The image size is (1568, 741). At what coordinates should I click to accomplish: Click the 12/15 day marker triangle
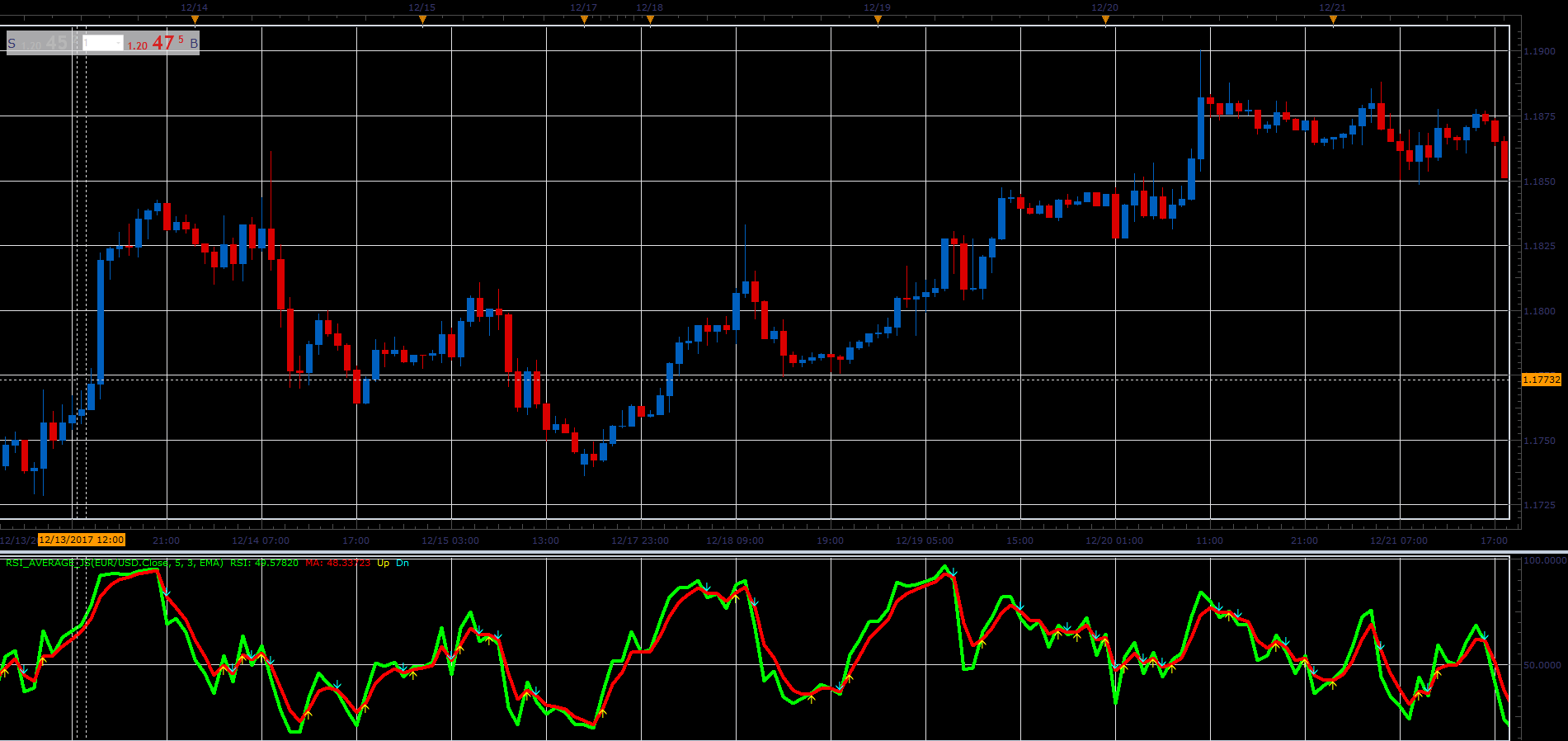click(x=422, y=19)
